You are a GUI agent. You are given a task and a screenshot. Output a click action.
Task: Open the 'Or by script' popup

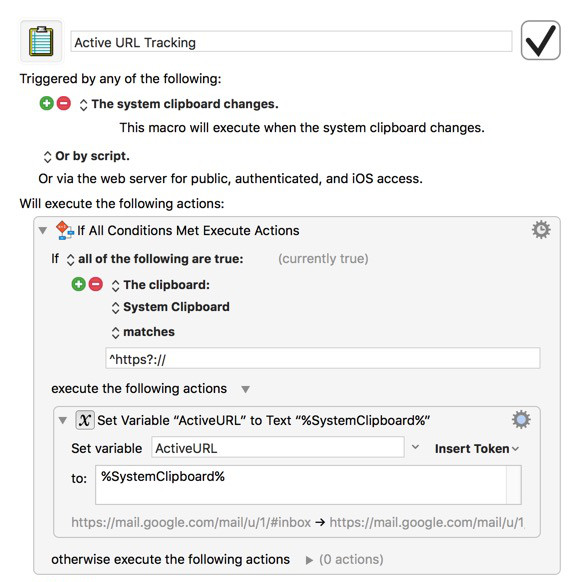point(47,157)
